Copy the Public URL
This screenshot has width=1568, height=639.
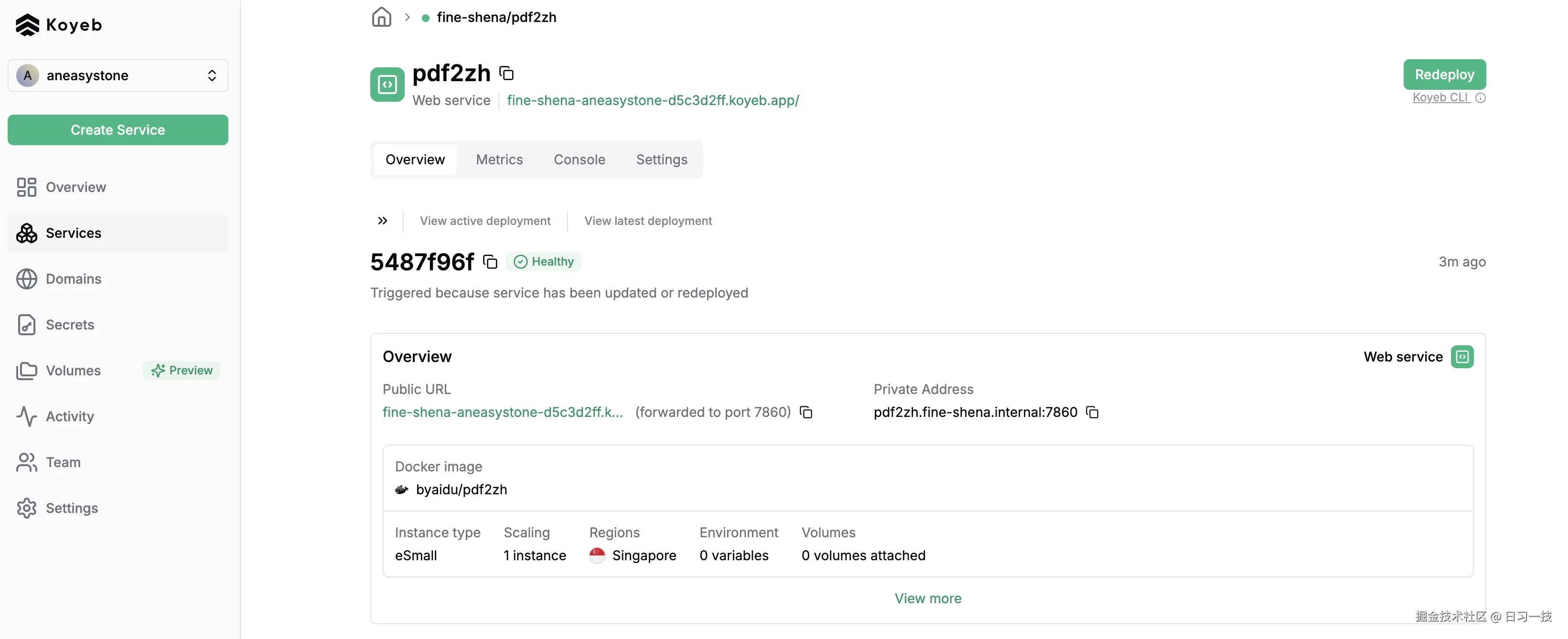point(806,413)
